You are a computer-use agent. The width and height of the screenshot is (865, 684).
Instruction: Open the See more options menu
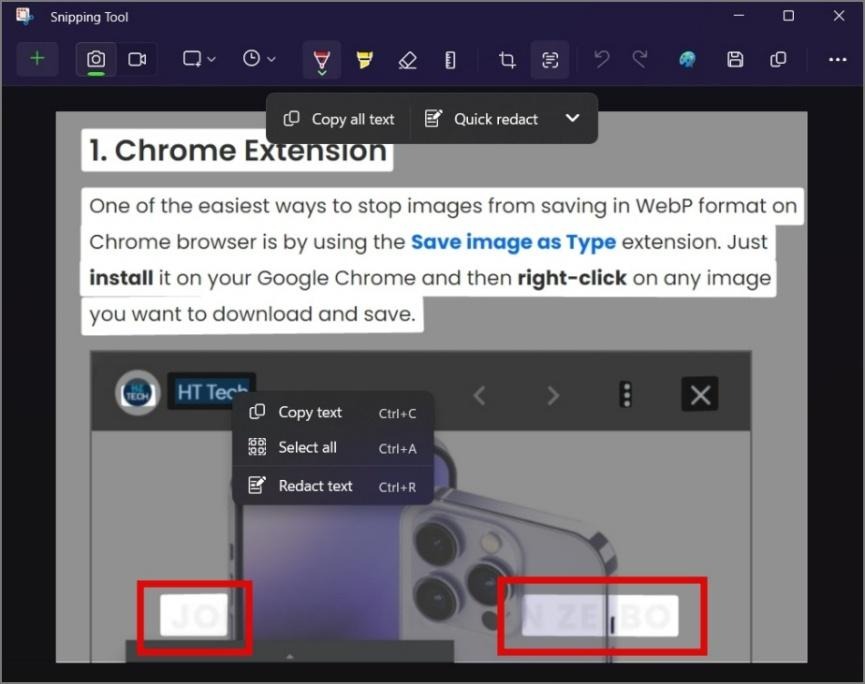coord(837,60)
